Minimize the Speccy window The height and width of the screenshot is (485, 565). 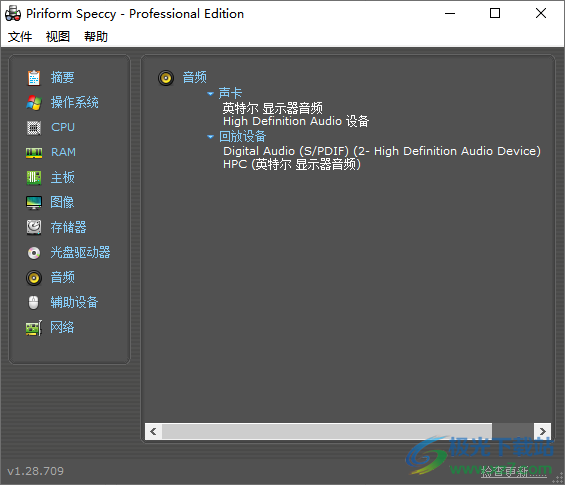[450, 14]
